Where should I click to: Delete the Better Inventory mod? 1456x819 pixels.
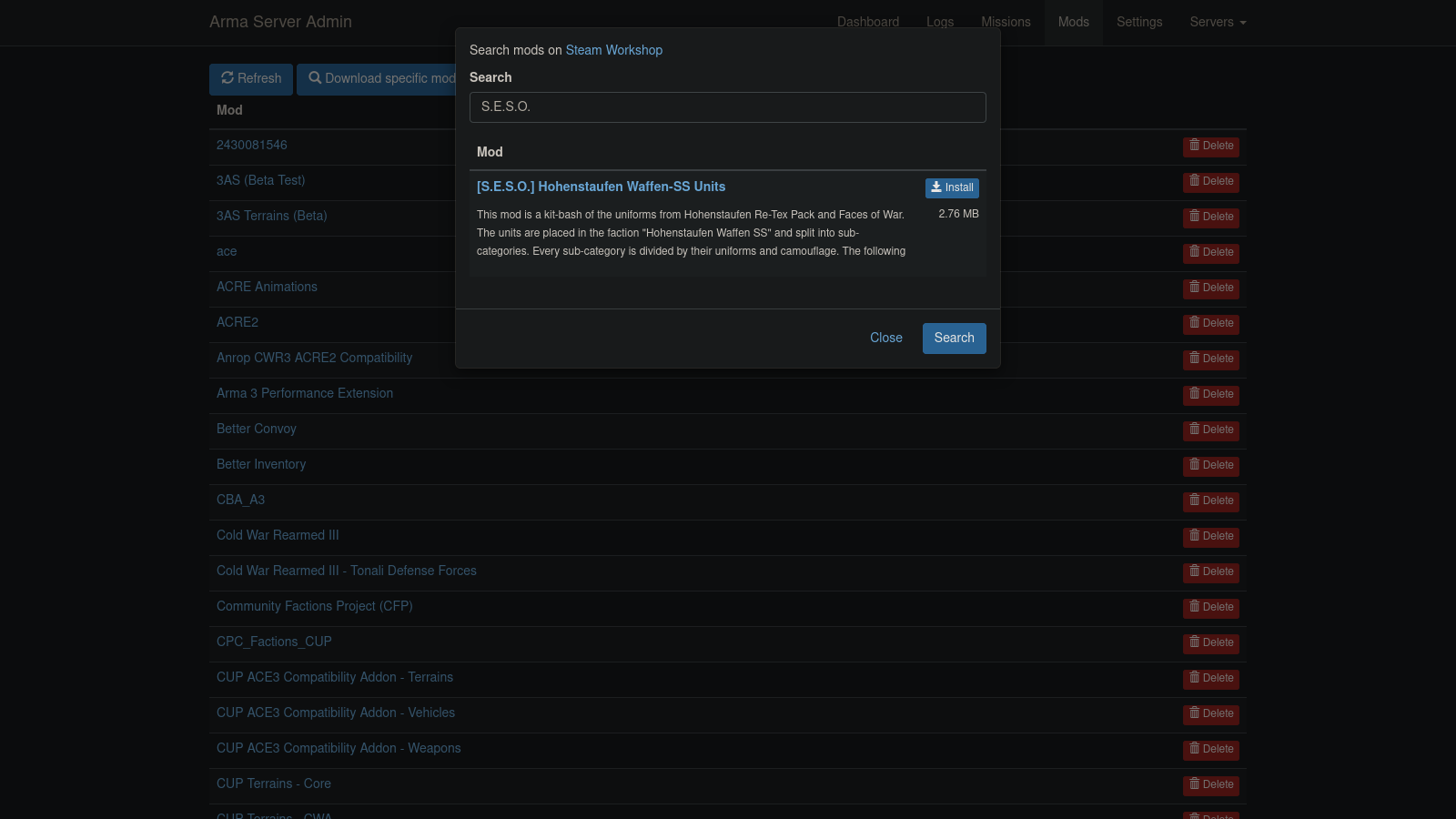pyautogui.click(x=1211, y=466)
